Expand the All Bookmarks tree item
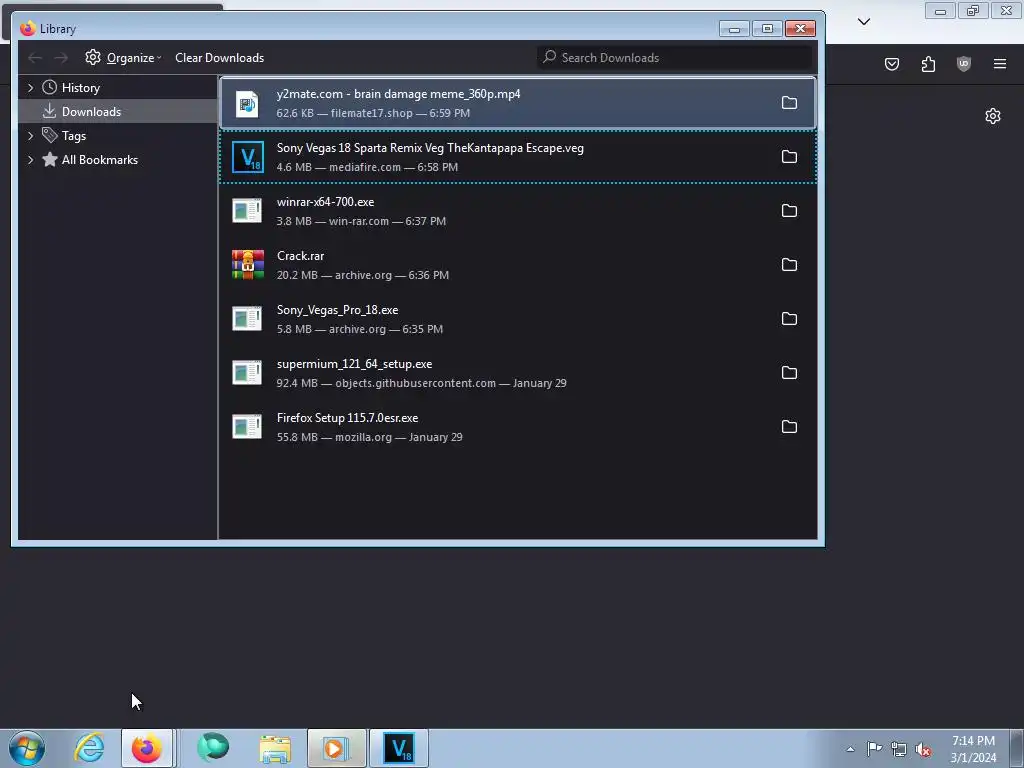 [30, 160]
